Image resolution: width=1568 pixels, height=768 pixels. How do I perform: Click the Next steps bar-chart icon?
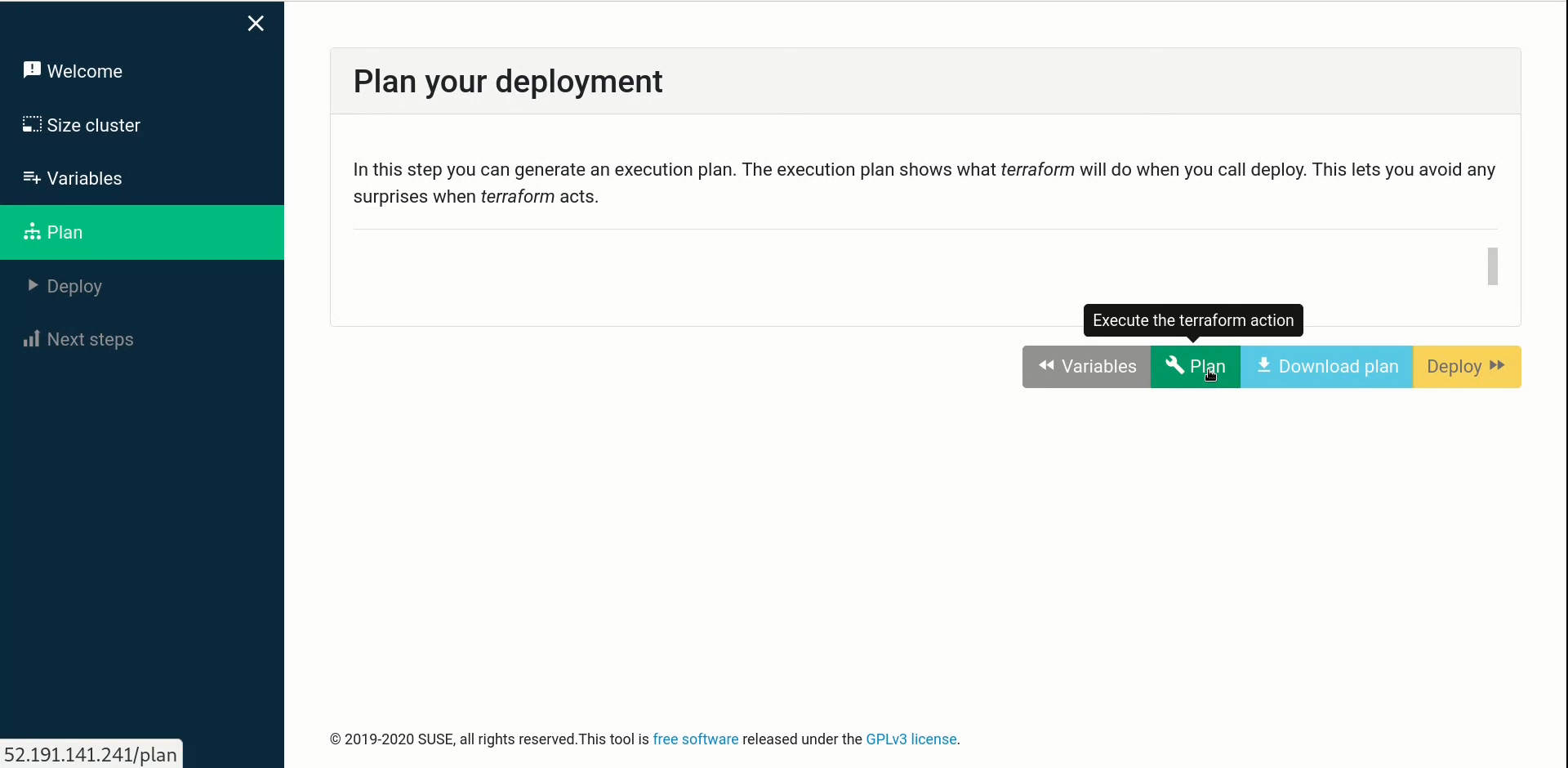tap(32, 339)
